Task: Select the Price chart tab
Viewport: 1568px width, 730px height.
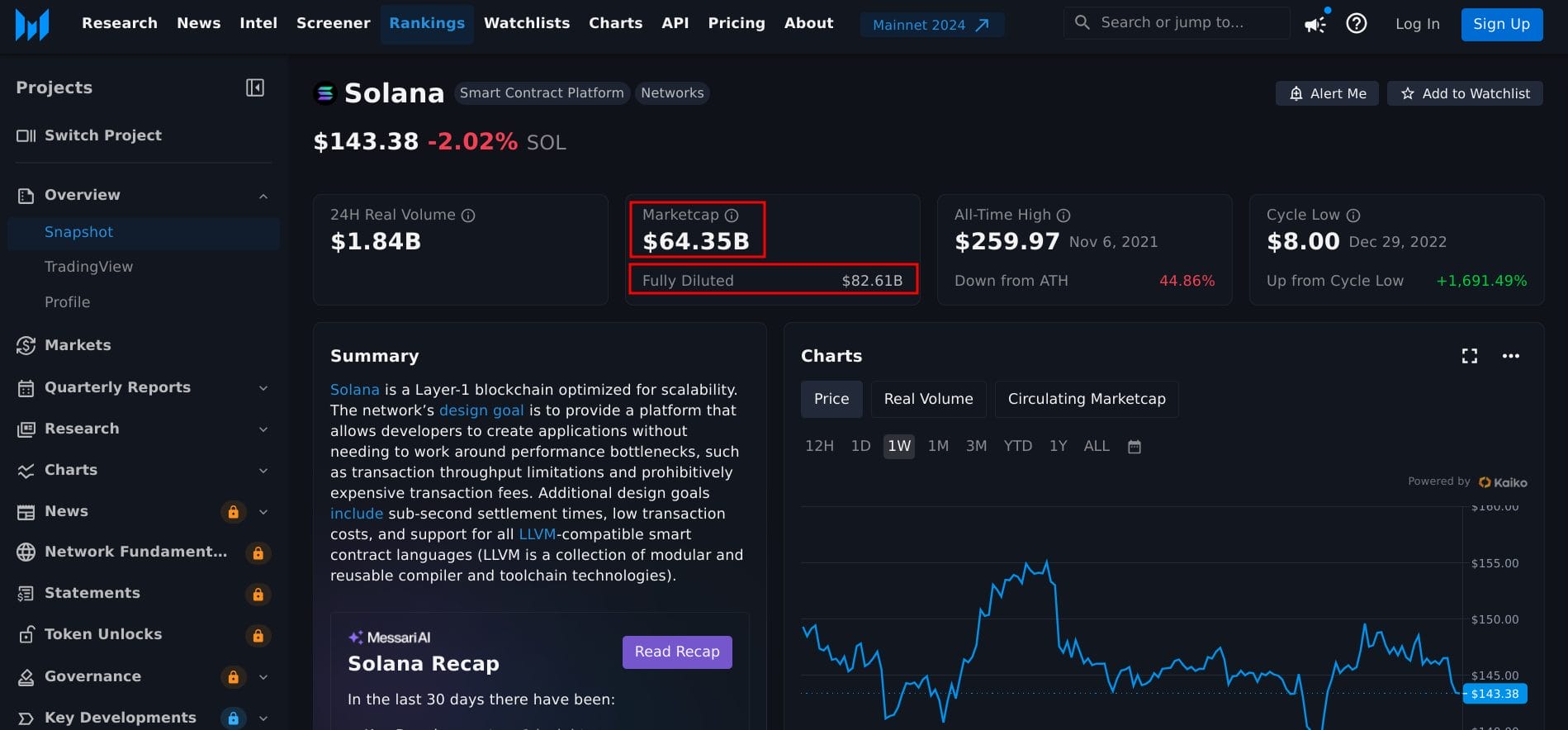Action: point(831,399)
